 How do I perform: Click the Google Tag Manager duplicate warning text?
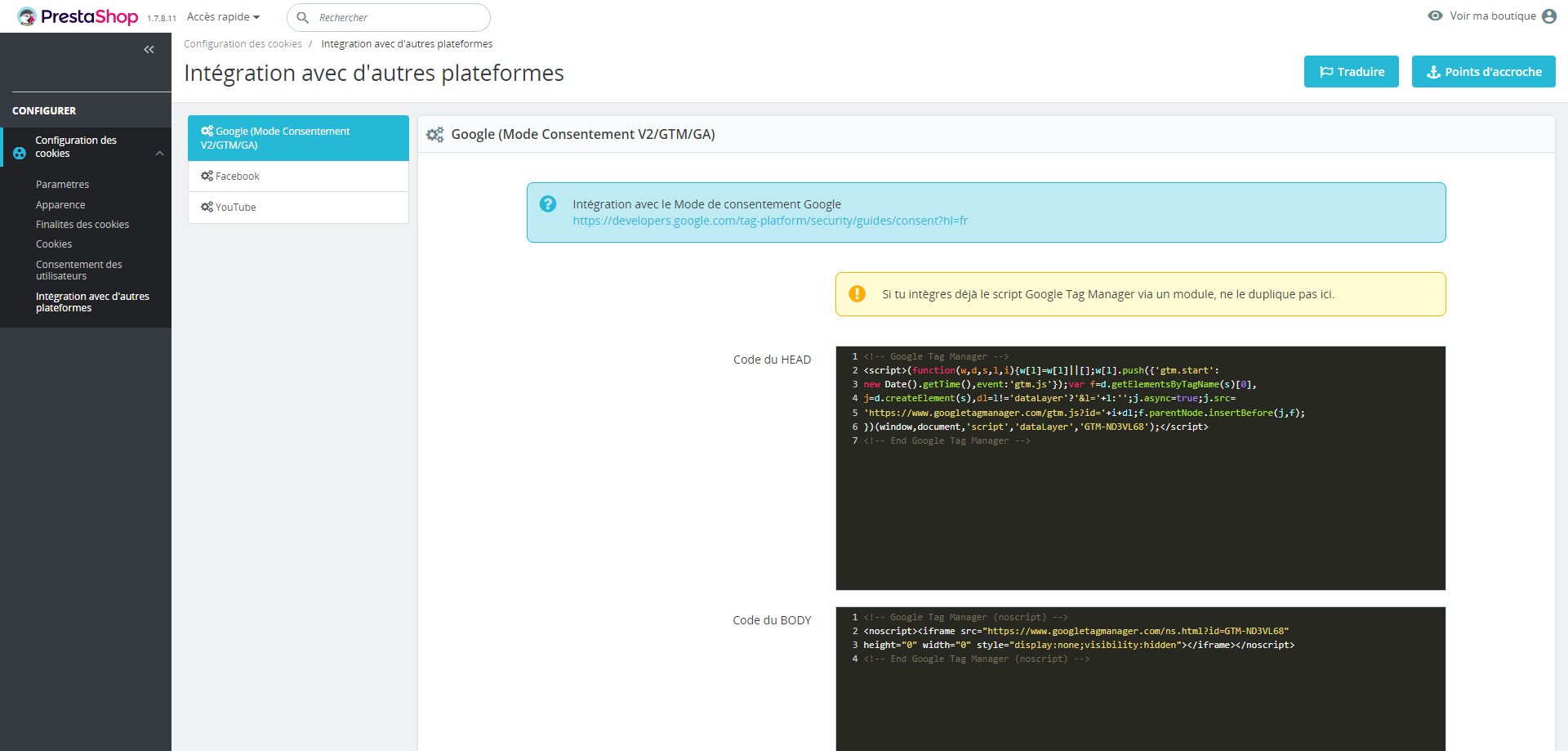pos(1107,294)
